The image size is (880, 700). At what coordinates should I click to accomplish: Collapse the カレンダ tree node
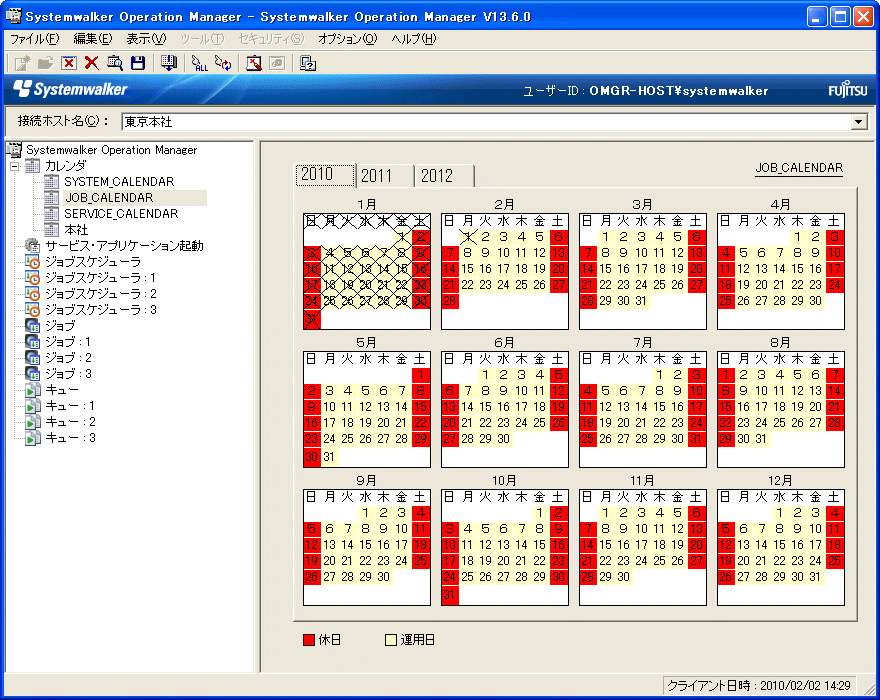pos(15,166)
